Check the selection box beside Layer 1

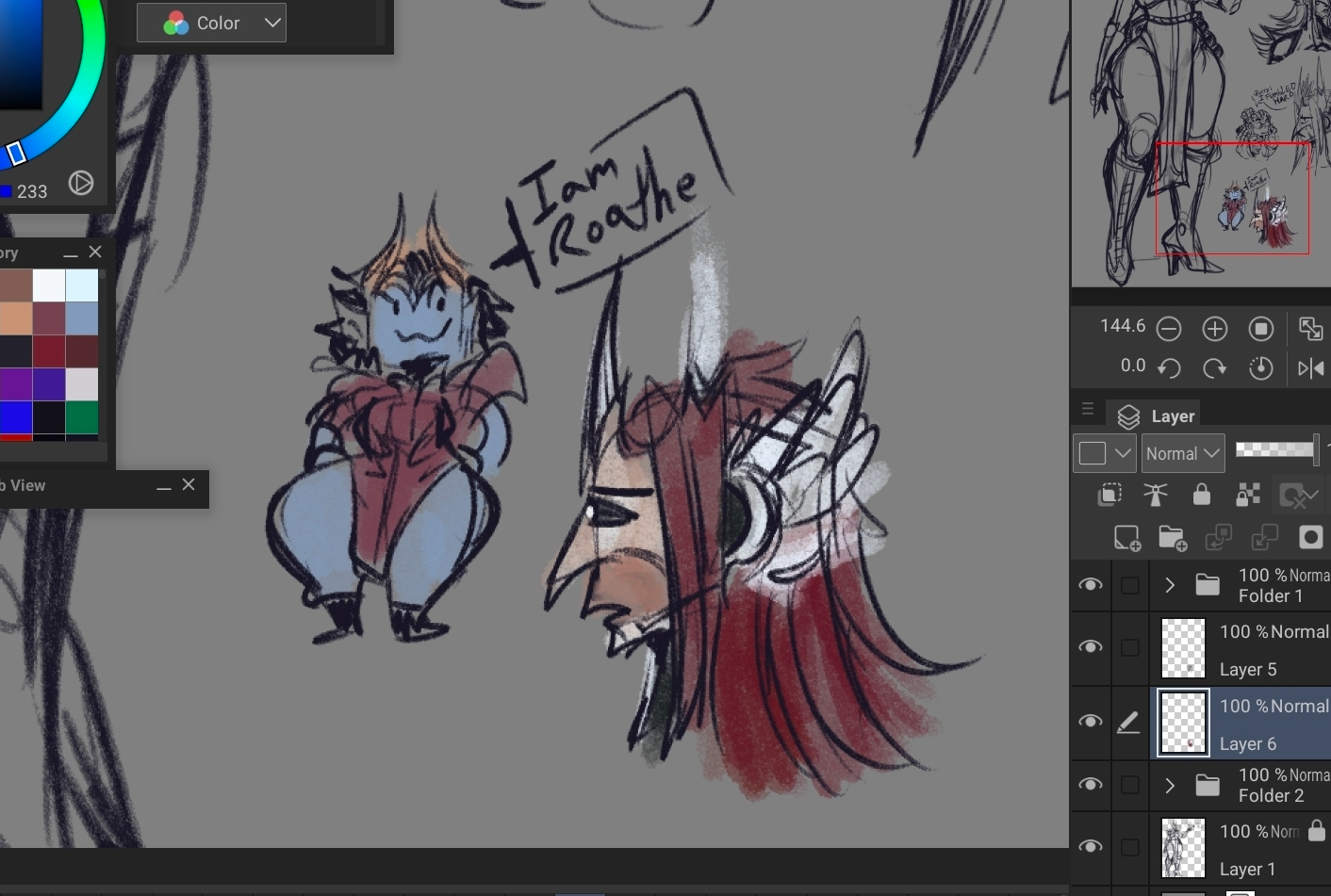[1129, 848]
